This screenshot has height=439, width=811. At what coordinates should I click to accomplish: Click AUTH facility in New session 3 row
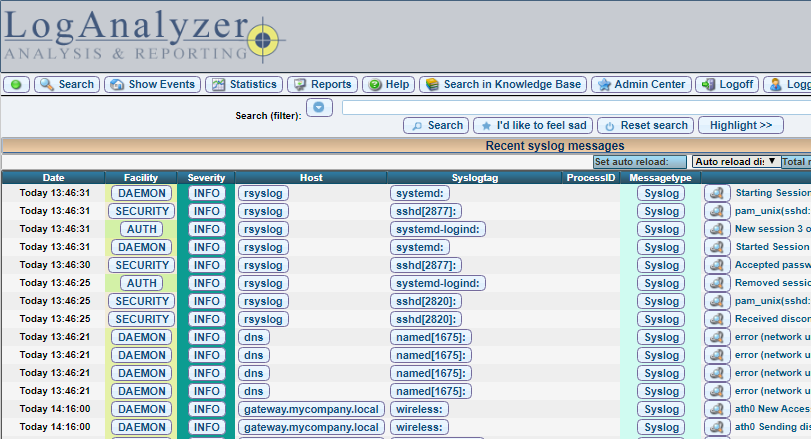(142, 229)
